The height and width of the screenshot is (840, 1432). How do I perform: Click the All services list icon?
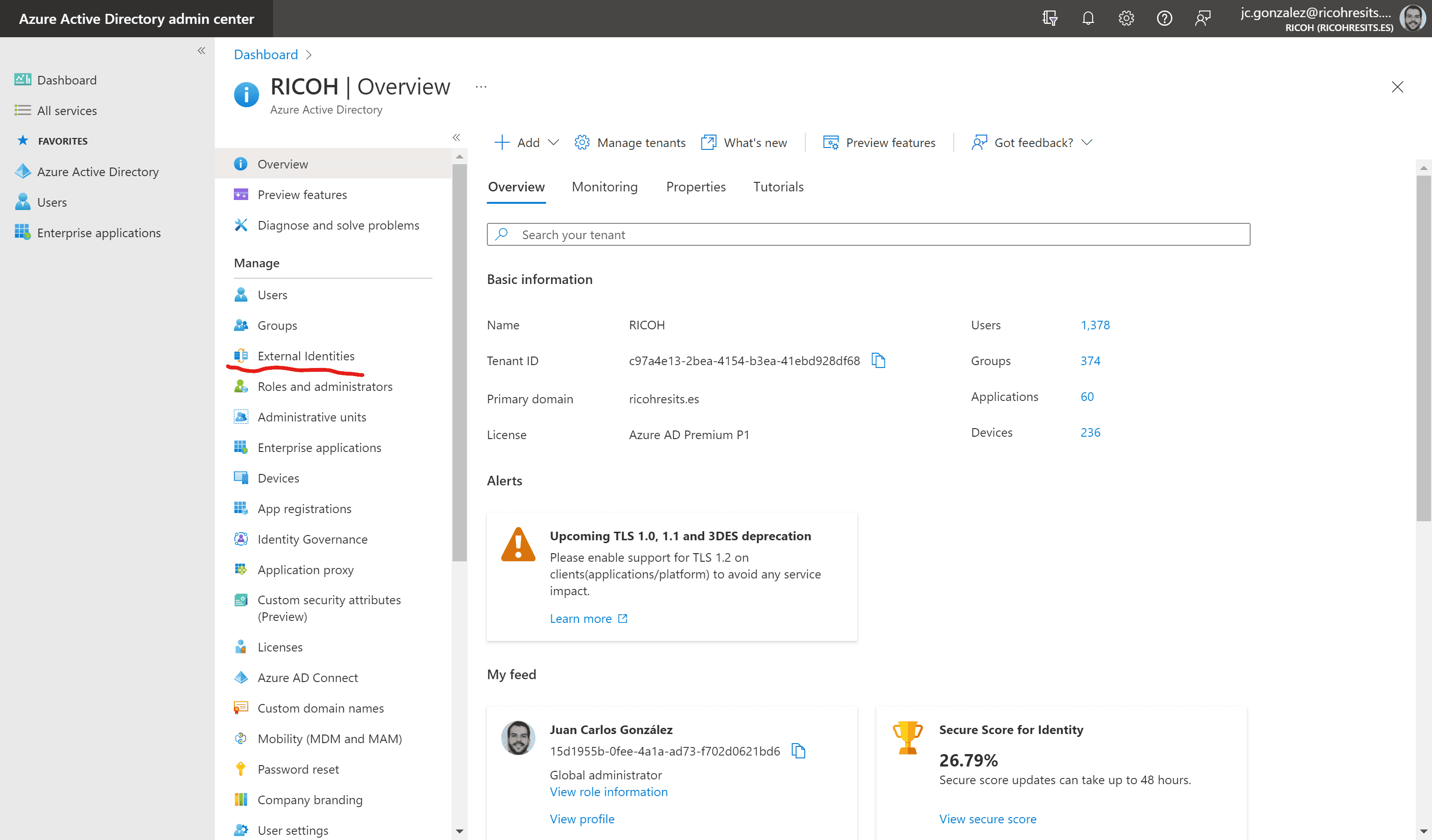[23, 110]
